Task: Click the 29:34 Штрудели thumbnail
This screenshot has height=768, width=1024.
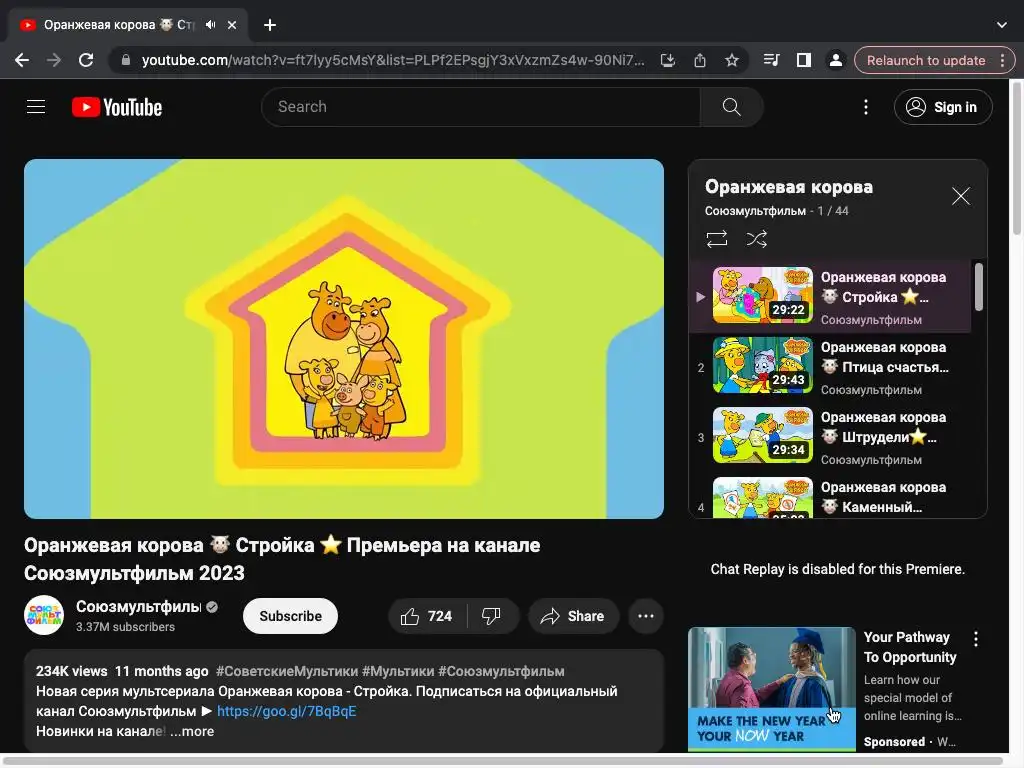Action: (762, 435)
